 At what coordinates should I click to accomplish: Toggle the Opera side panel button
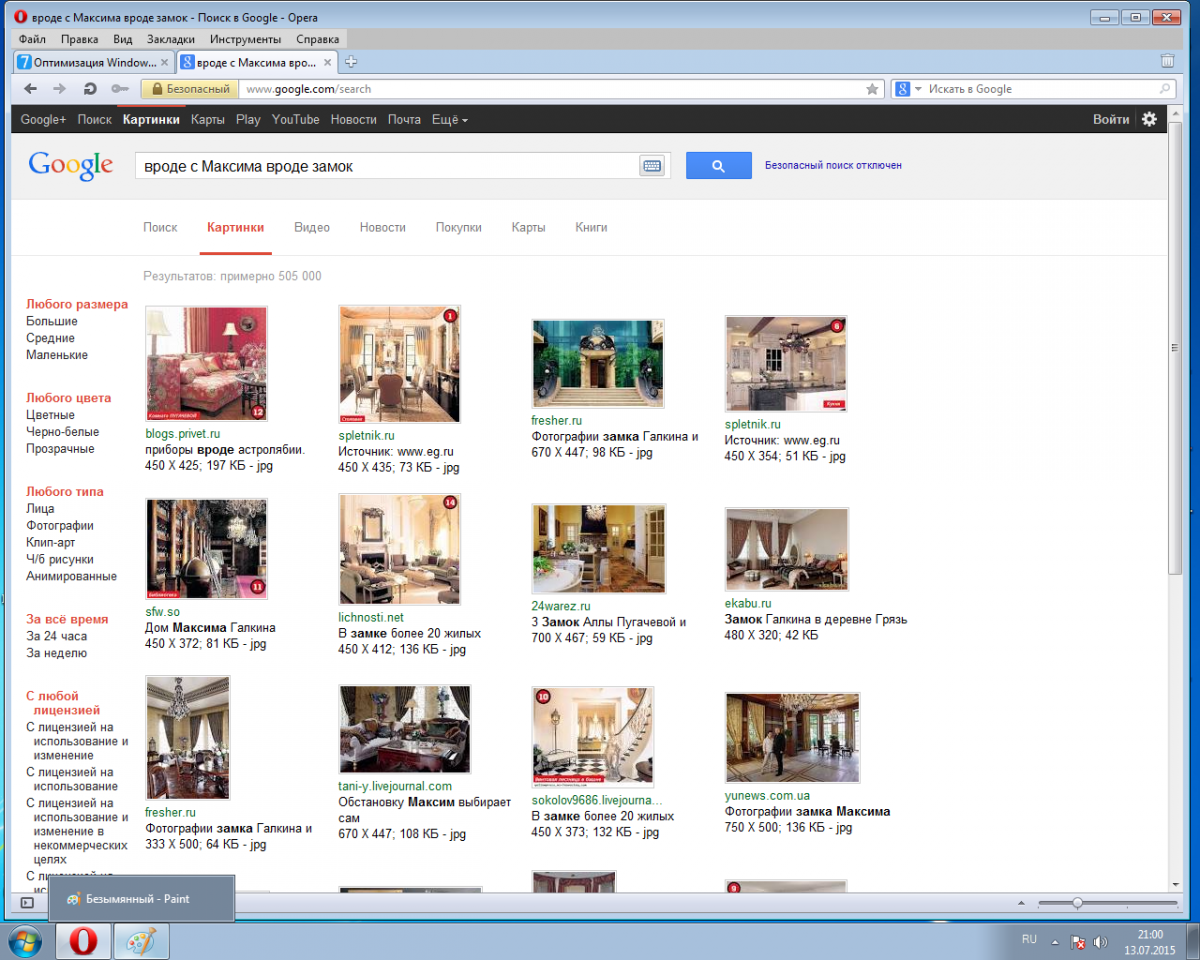(27, 903)
